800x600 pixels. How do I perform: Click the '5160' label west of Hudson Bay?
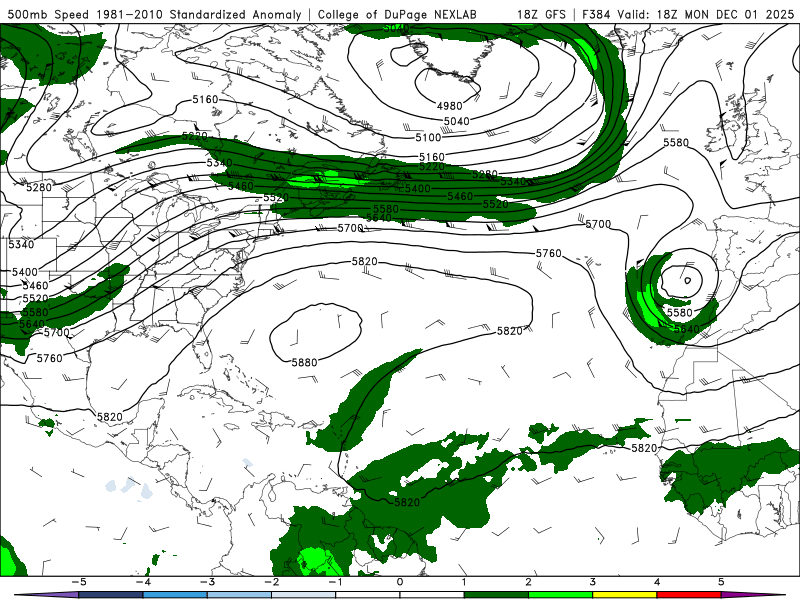[x=205, y=99]
